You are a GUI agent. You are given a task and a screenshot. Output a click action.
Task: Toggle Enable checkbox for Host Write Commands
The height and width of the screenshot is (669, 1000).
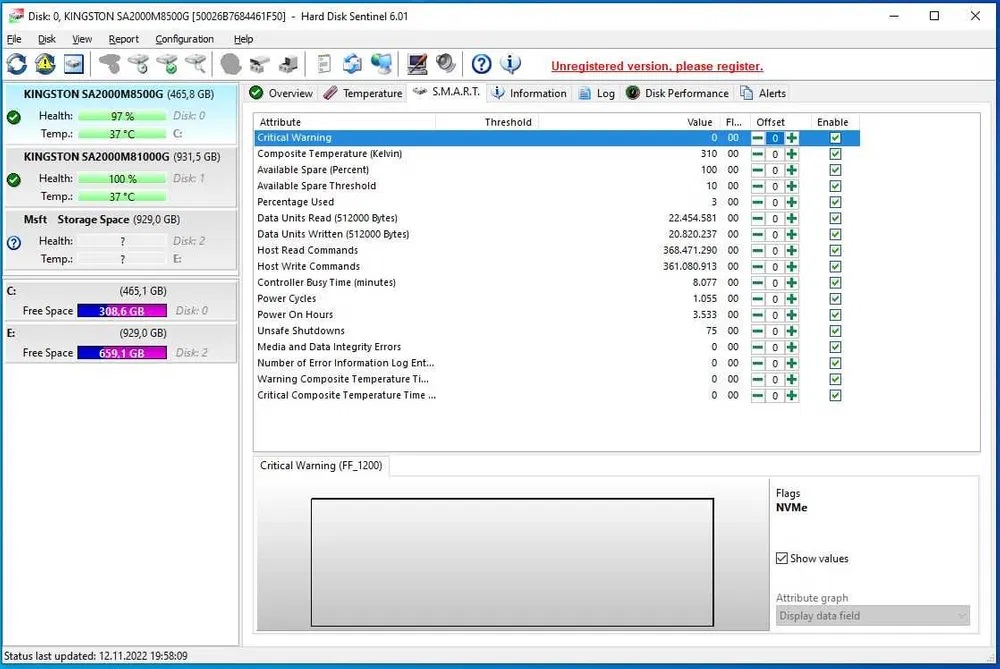click(835, 267)
